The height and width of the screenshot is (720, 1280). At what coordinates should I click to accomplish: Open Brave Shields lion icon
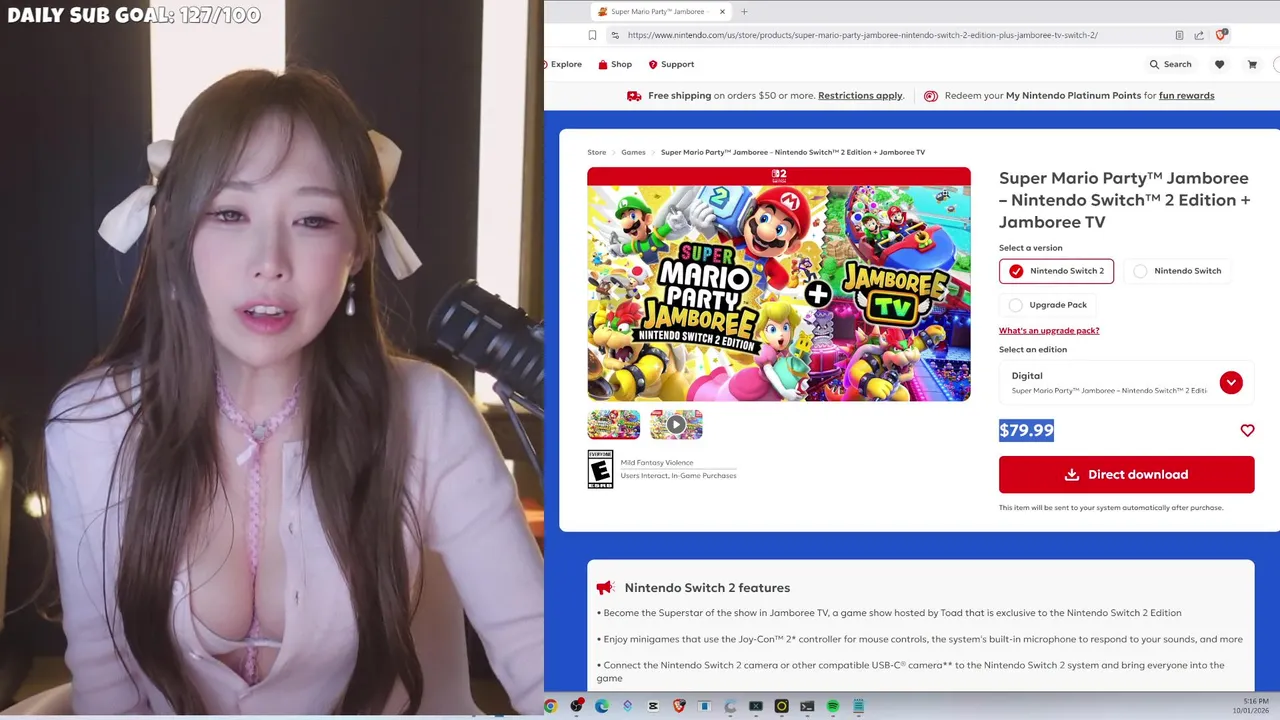(1221, 35)
